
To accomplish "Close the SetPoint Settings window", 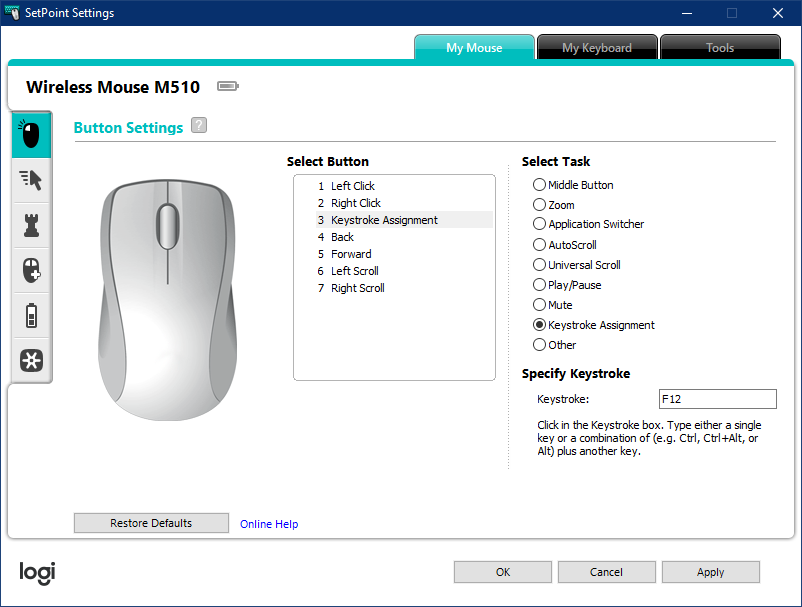I will tap(778, 13).
